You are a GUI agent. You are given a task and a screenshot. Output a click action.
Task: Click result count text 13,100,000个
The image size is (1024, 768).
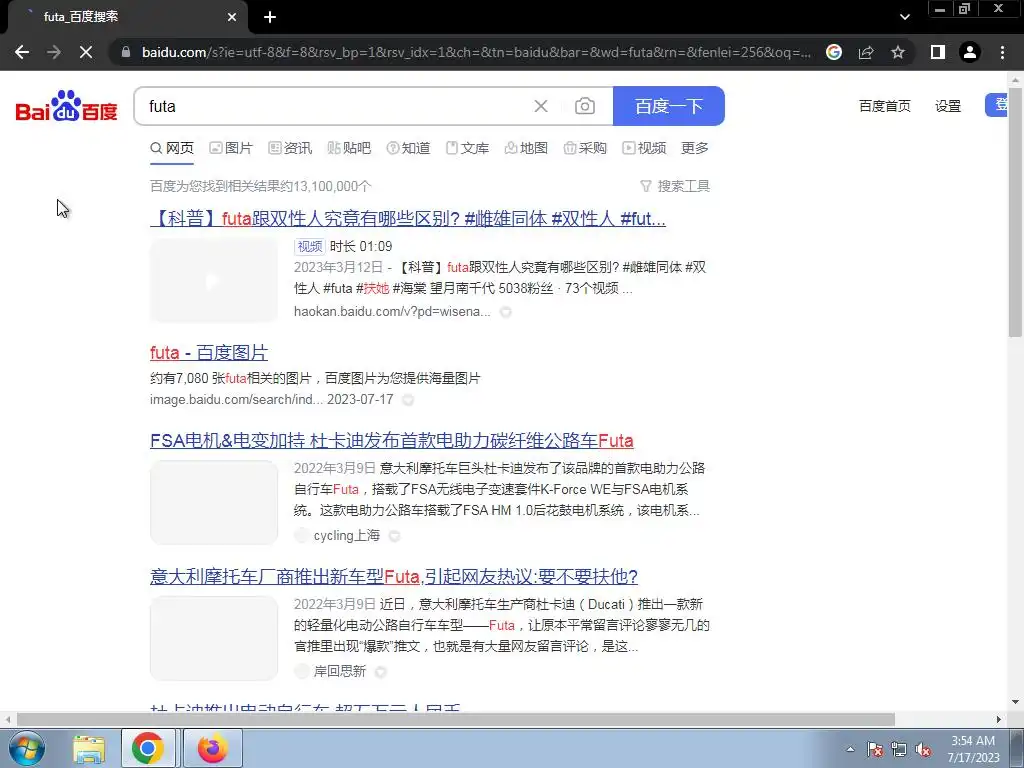pyautogui.click(x=332, y=186)
